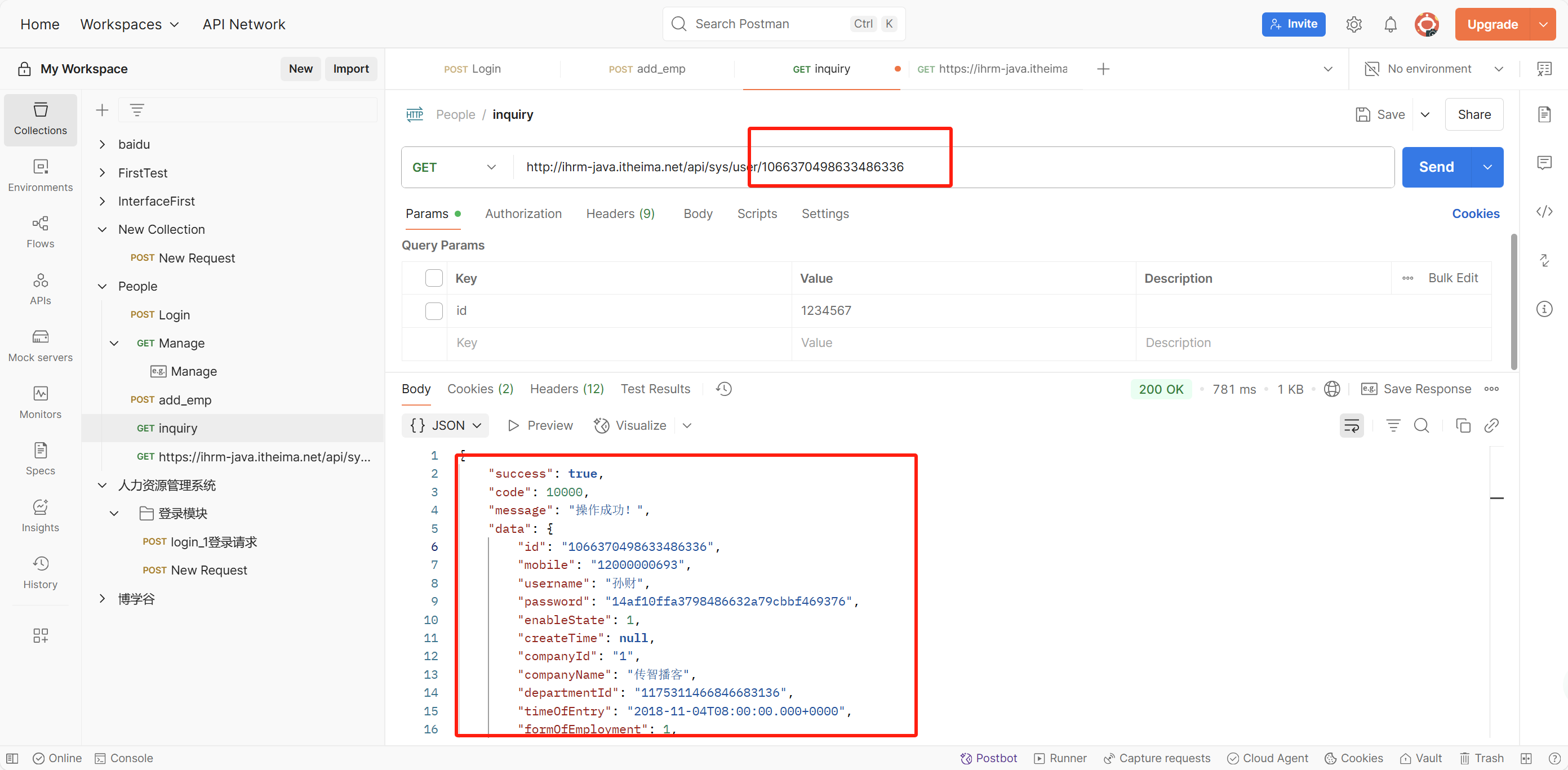1568x770 pixels.
Task: Collapse the People collection
Action: click(x=103, y=286)
